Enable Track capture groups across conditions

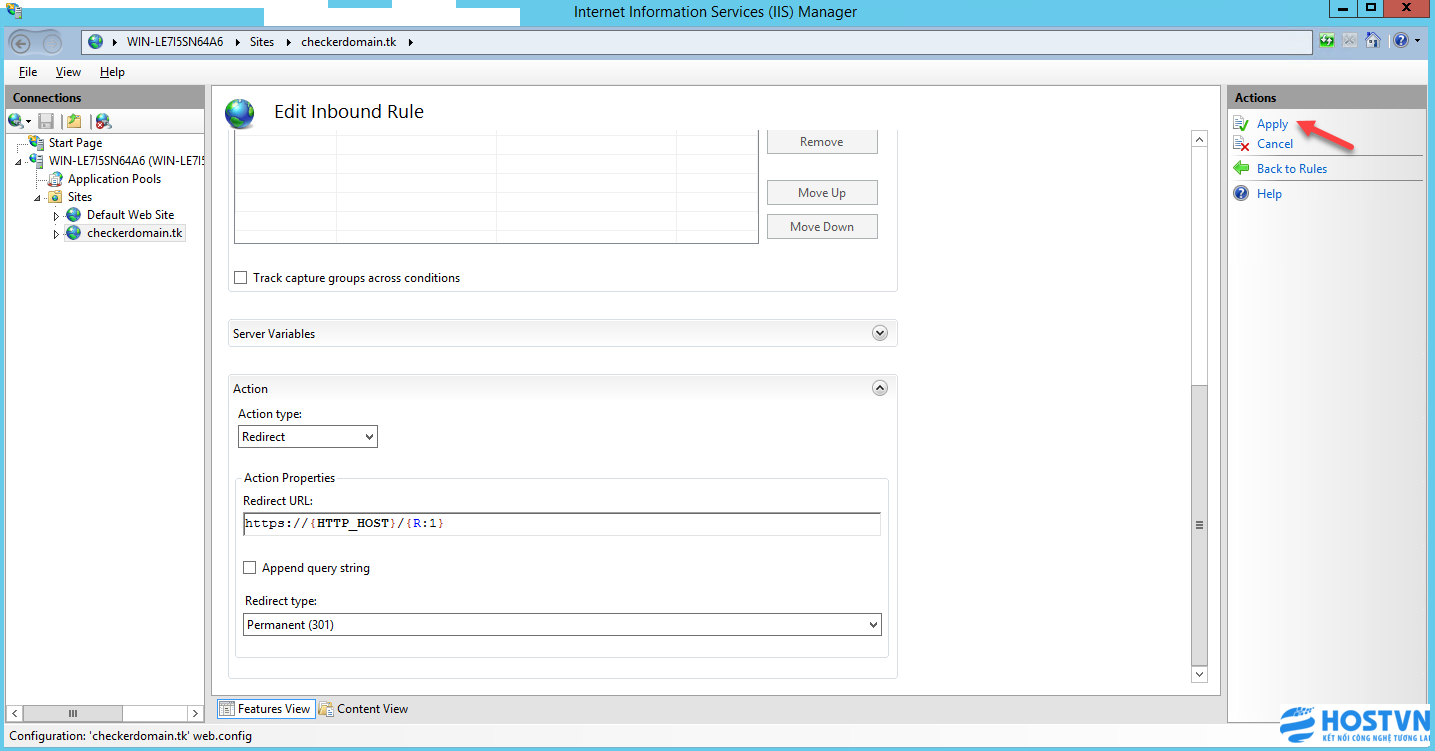click(x=240, y=278)
